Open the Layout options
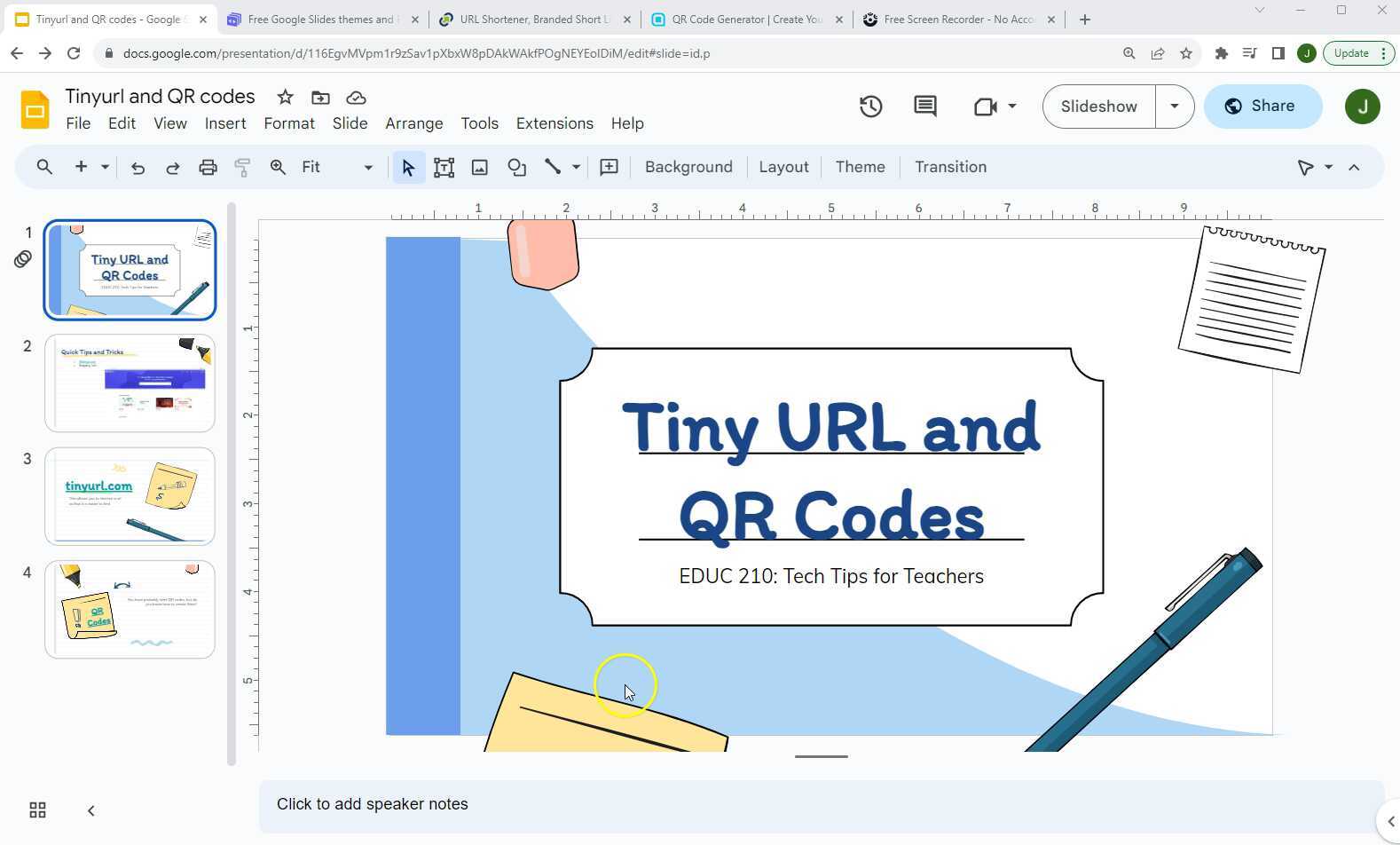 click(x=783, y=167)
